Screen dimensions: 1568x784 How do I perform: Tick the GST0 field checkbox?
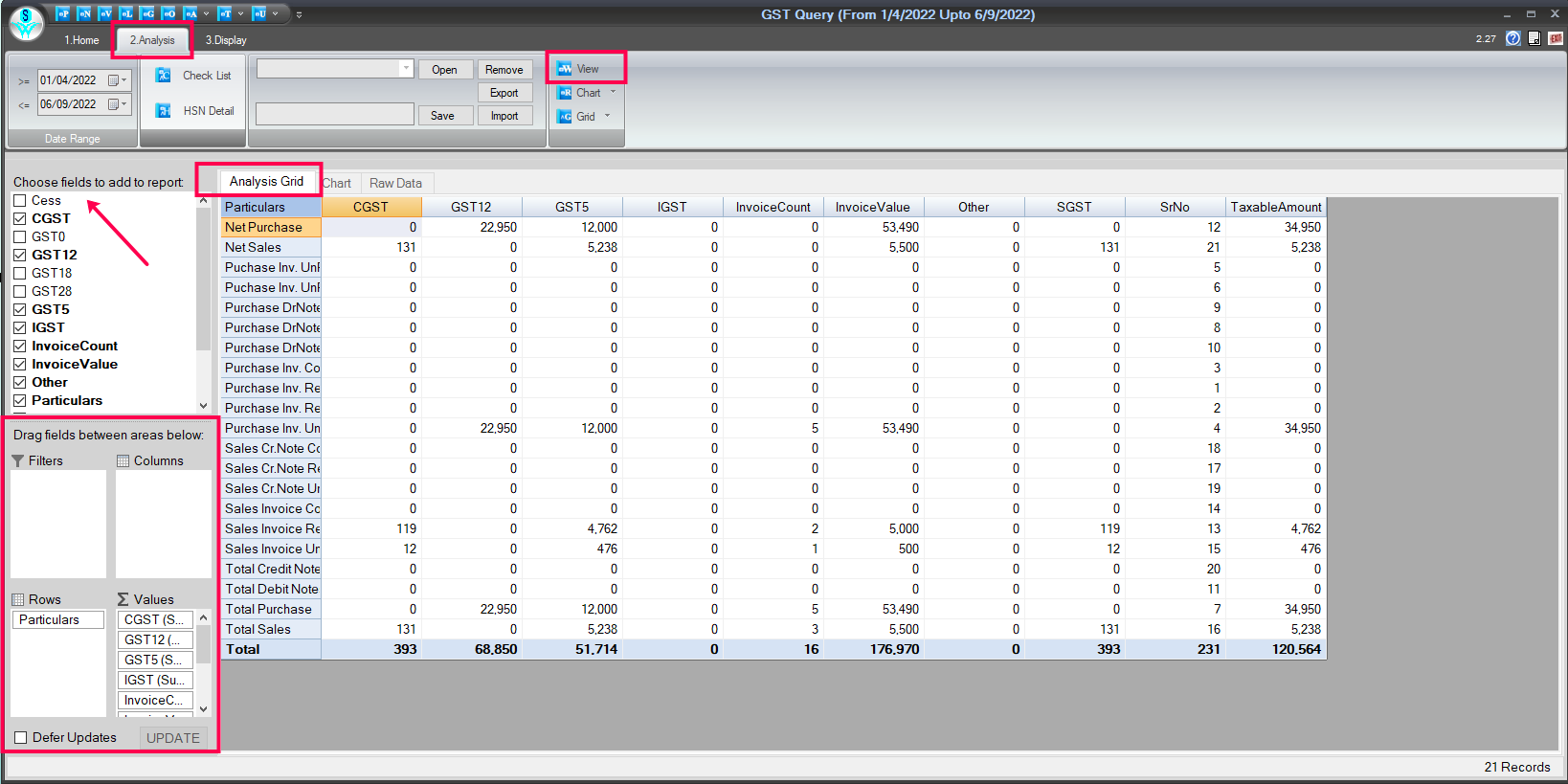point(19,236)
